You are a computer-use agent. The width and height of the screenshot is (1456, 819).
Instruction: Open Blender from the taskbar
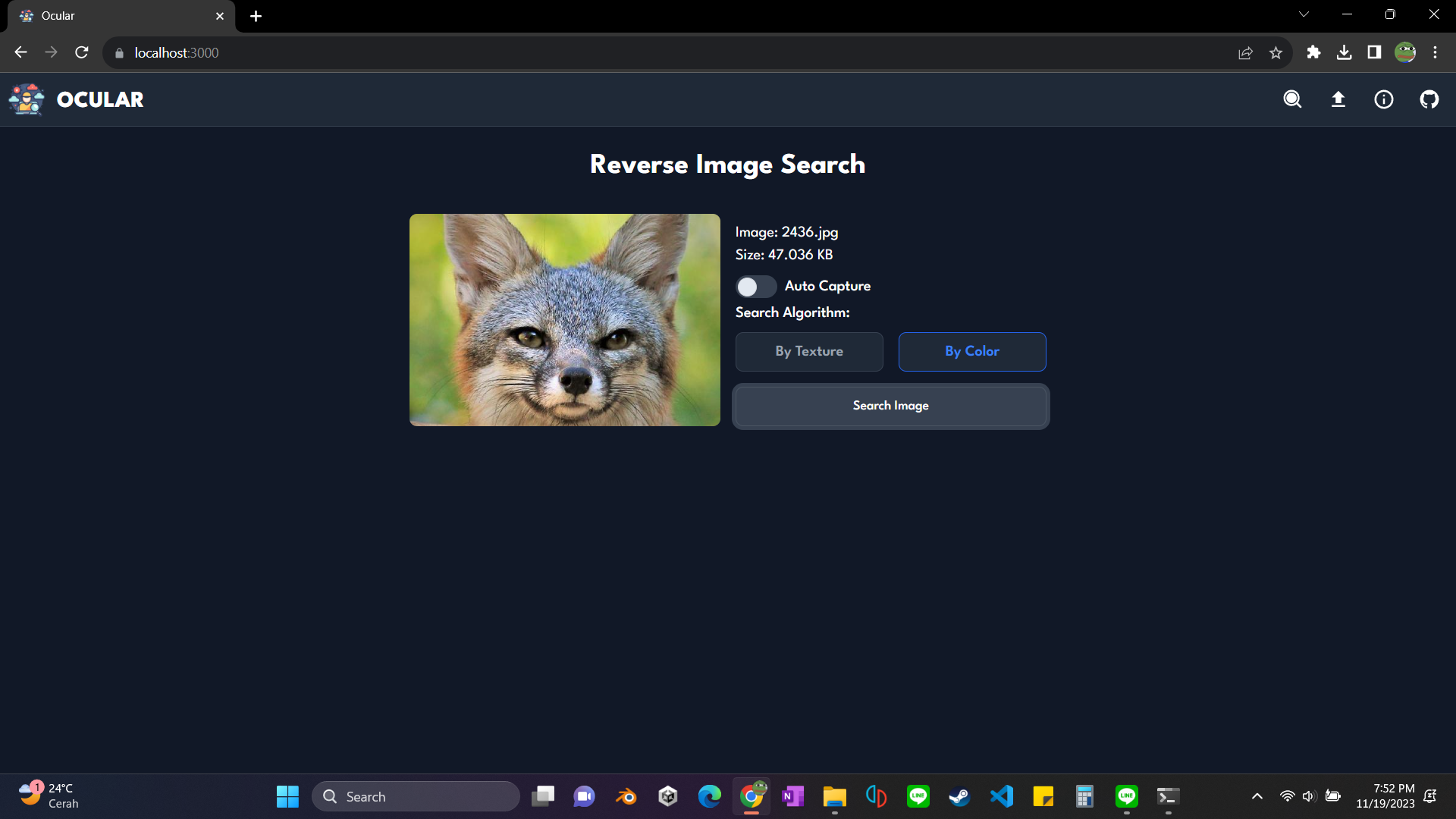pyautogui.click(x=626, y=796)
